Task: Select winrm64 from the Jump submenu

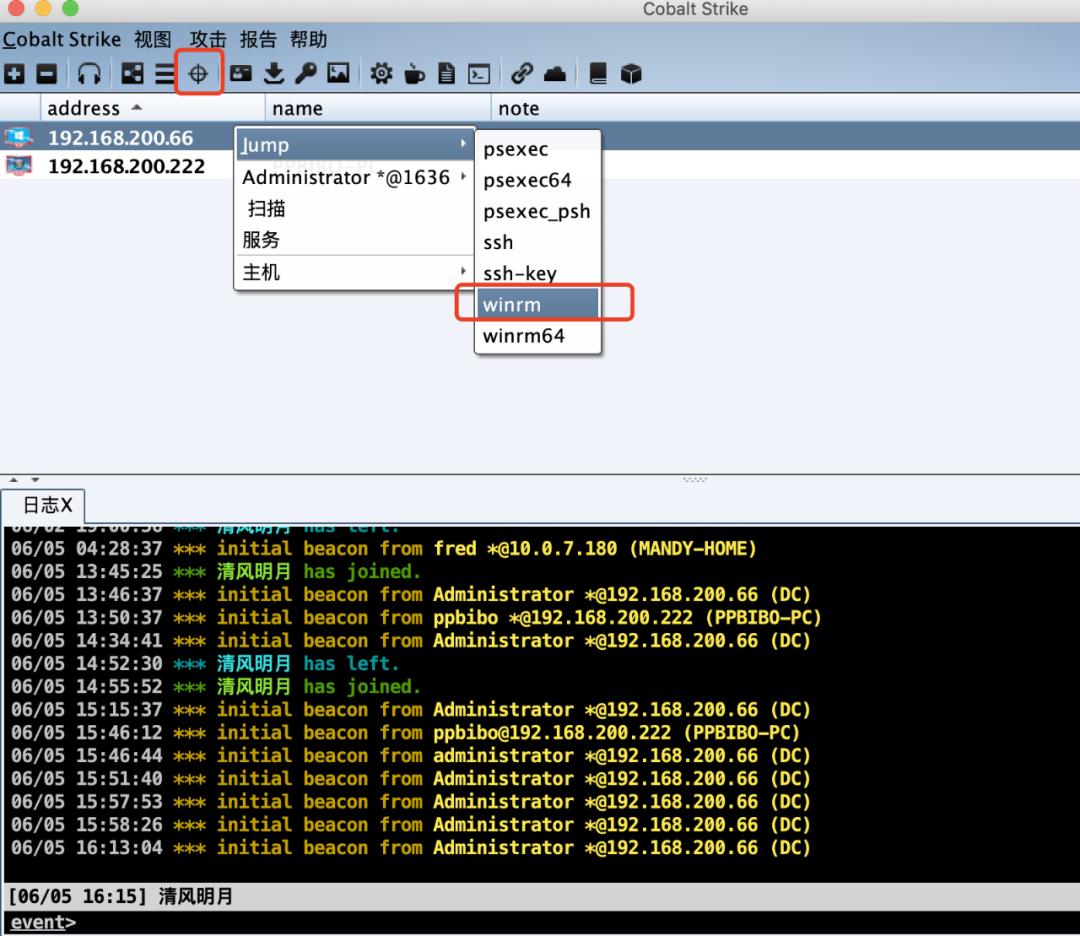Action: pyautogui.click(x=538, y=335)
